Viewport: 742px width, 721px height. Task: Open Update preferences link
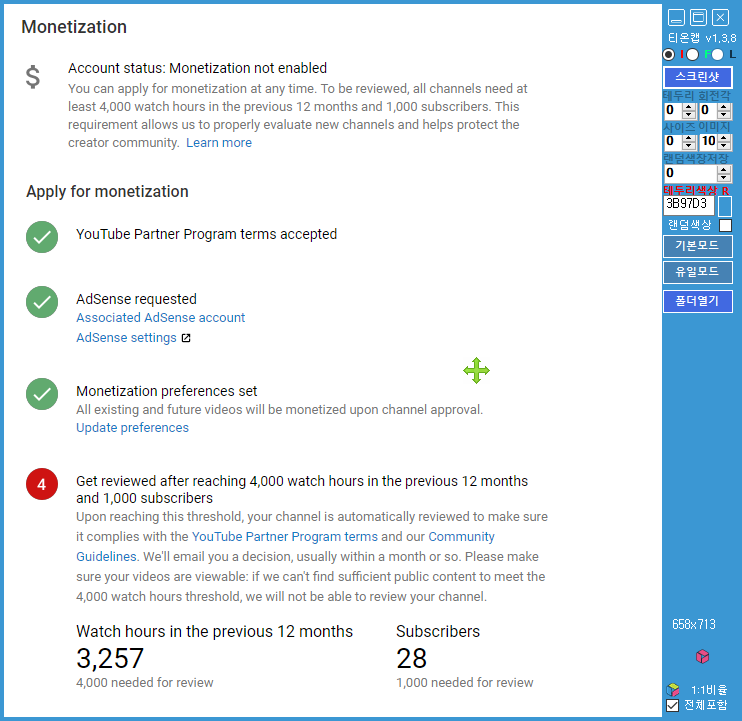pyautogui.click(x=132, y=428)
